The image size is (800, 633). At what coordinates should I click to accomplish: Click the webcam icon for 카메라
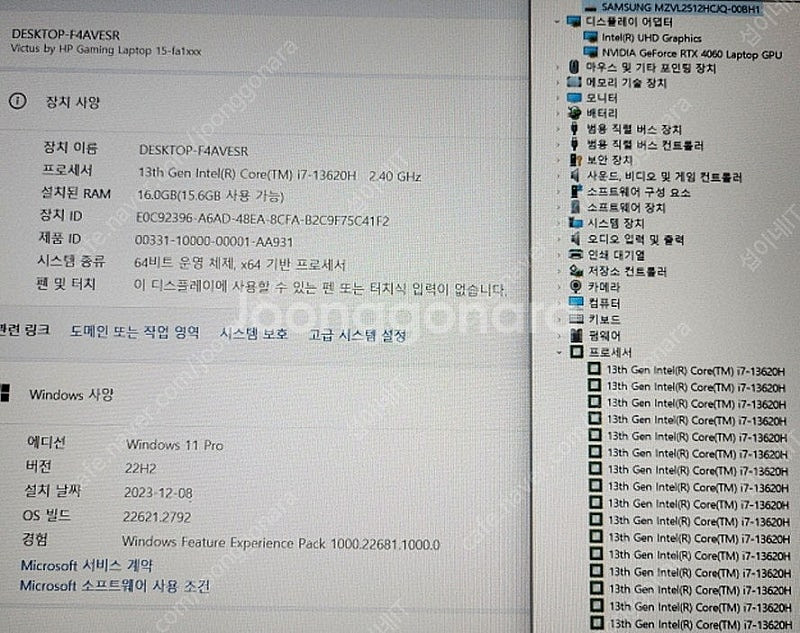pyautogui.click(x=576, y=286)
